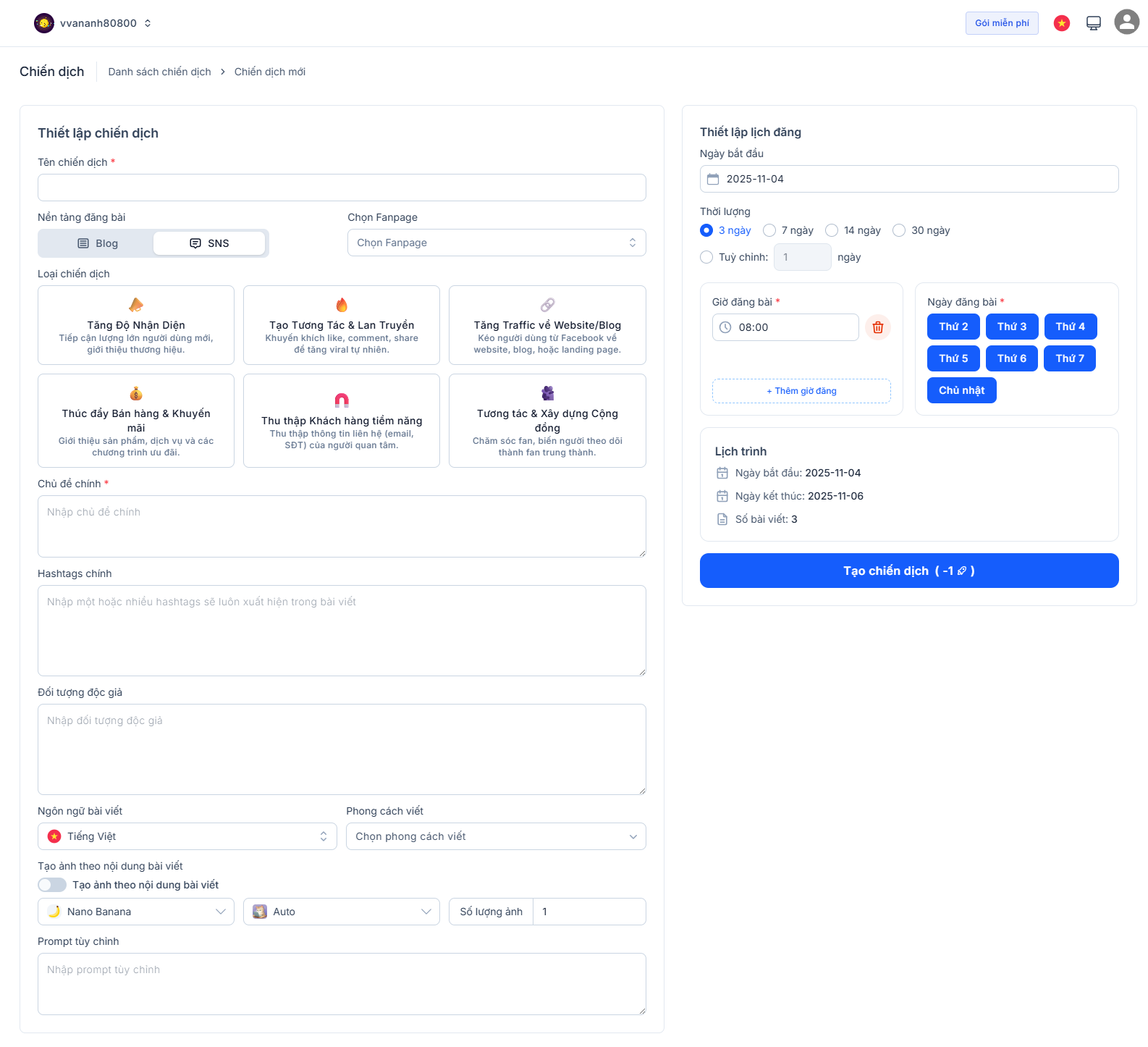The image size is (1148, 1047).
Task: Click the red trash icon beside 08:00
Action: click(x=877, y=327)
